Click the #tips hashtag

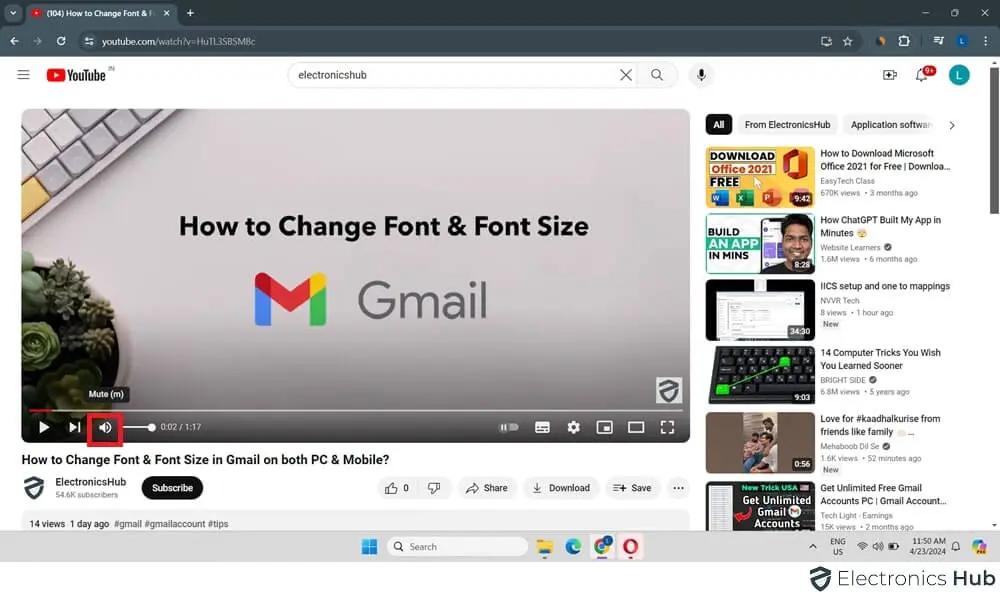[x=217, y=523]
